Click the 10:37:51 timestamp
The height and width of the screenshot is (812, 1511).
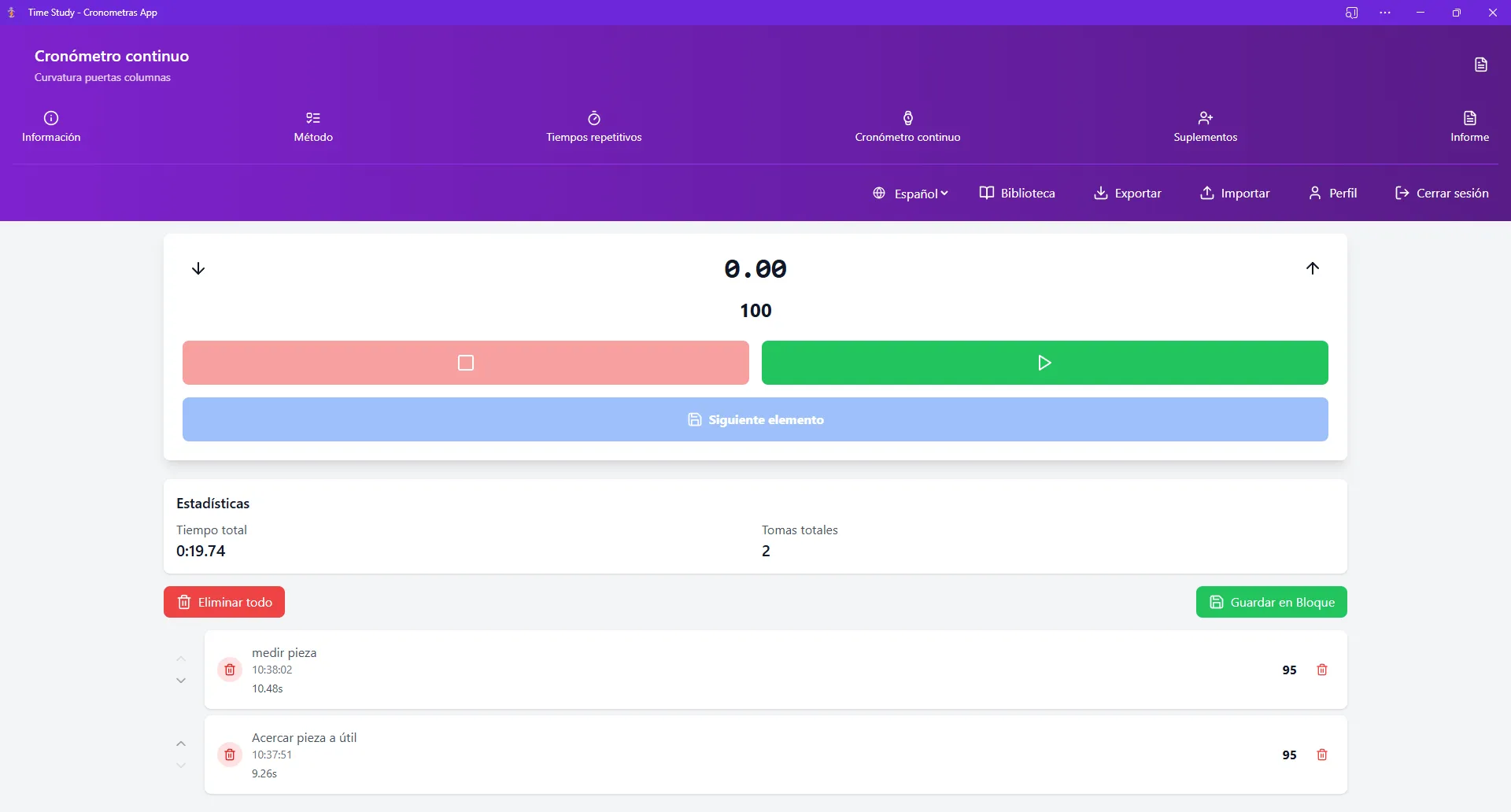tap(272, 755)
